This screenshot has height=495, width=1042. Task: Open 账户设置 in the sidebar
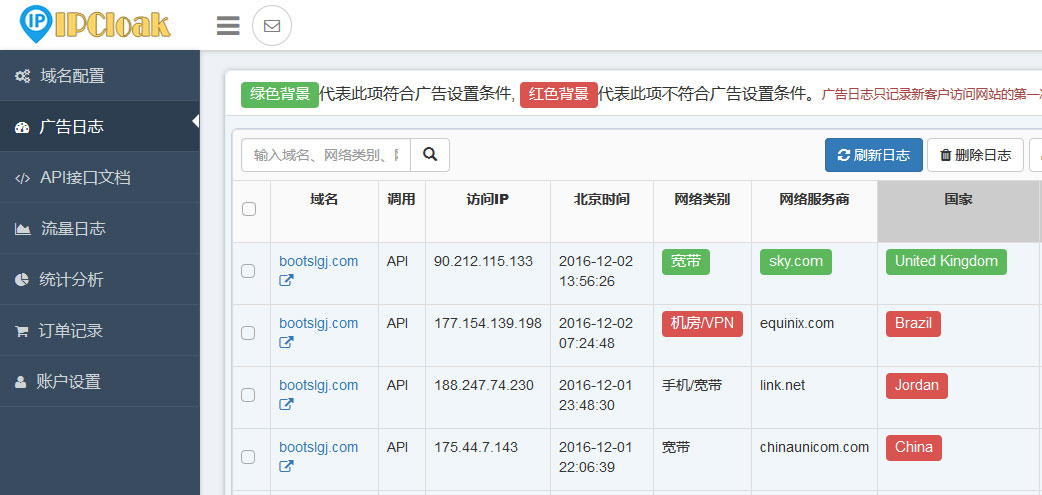coord(100,382)
